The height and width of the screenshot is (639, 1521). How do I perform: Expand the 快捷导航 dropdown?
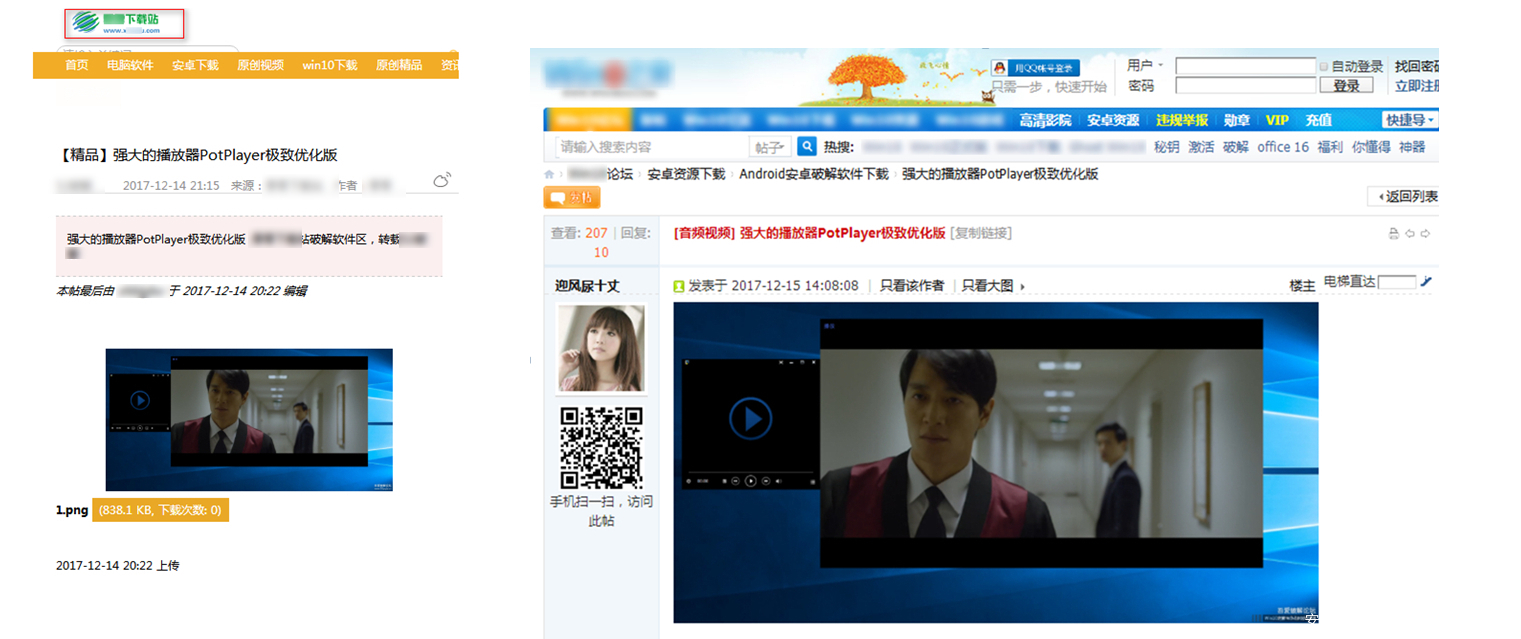pyautogui.click(x=1410, y=120)
